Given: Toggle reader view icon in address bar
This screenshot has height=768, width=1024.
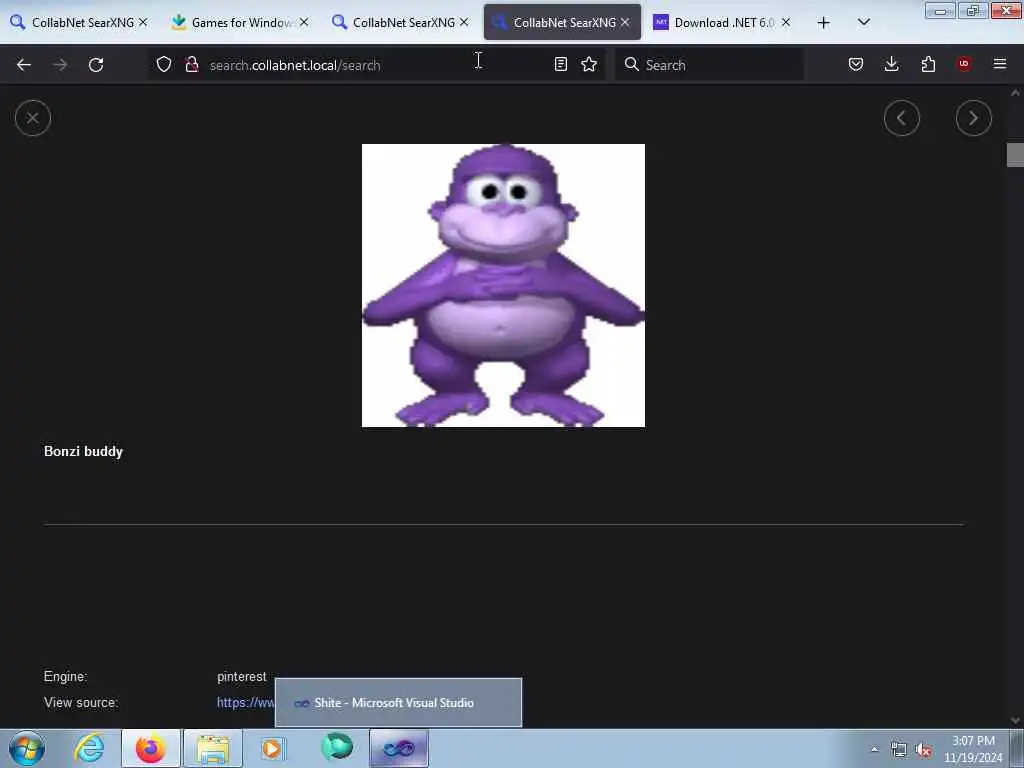Looking at the screenshot, I should tap(560, 64).
